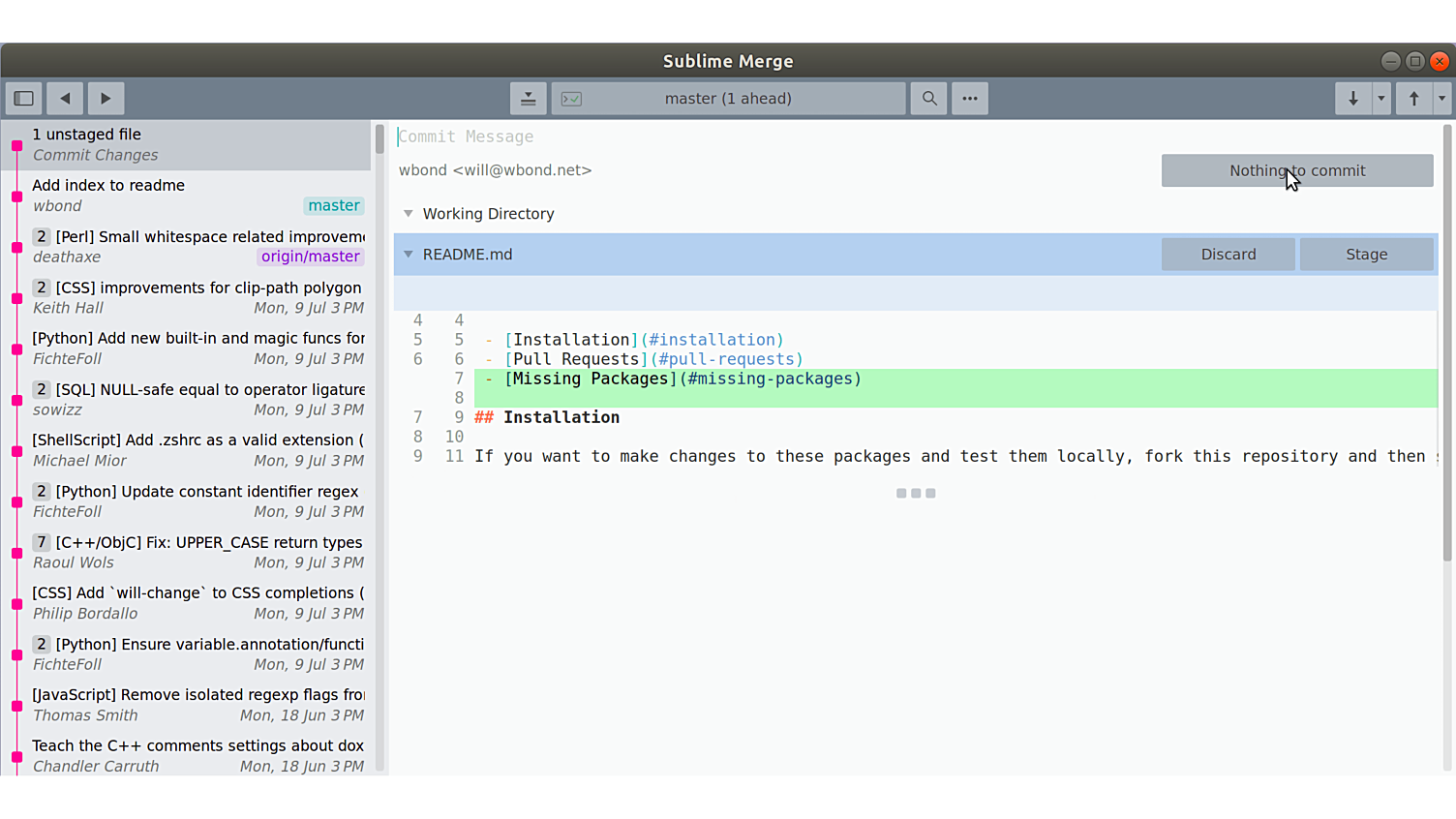Click the ellipsis command palette icon

coord(969,98)
